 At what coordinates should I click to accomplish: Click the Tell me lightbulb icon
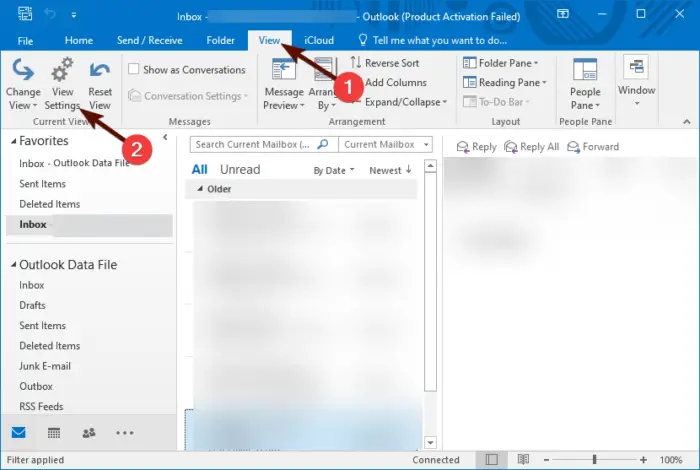(363, 40)
